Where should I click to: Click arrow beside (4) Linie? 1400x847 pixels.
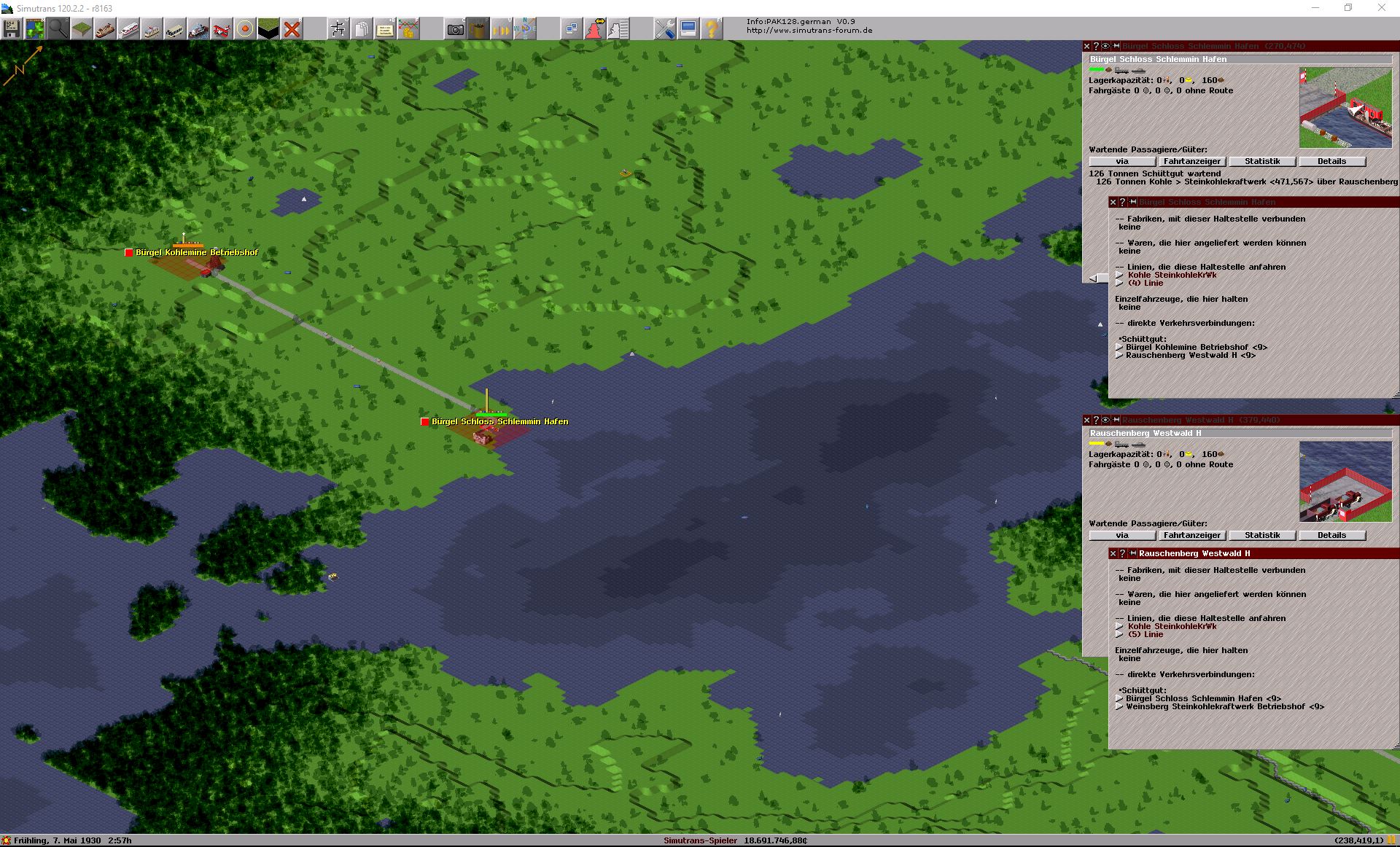(x=1119, y=284)
